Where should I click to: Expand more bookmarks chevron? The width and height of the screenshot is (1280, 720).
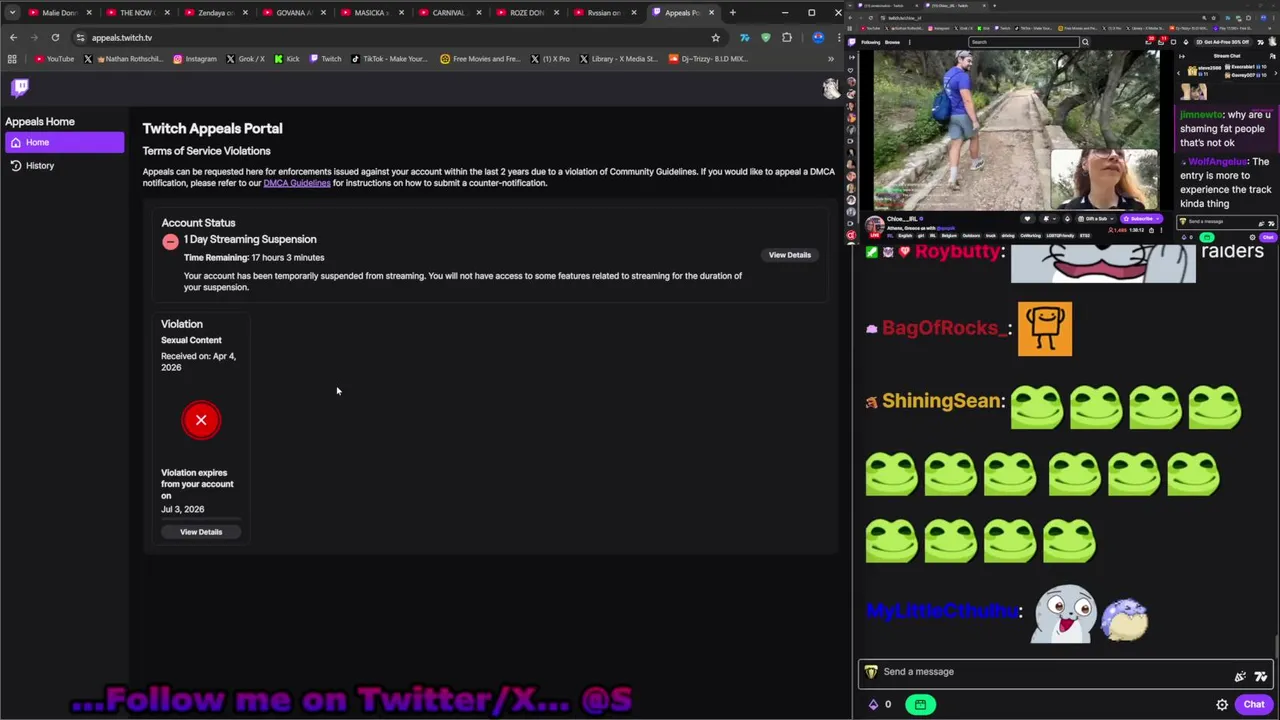coord(830,59)
